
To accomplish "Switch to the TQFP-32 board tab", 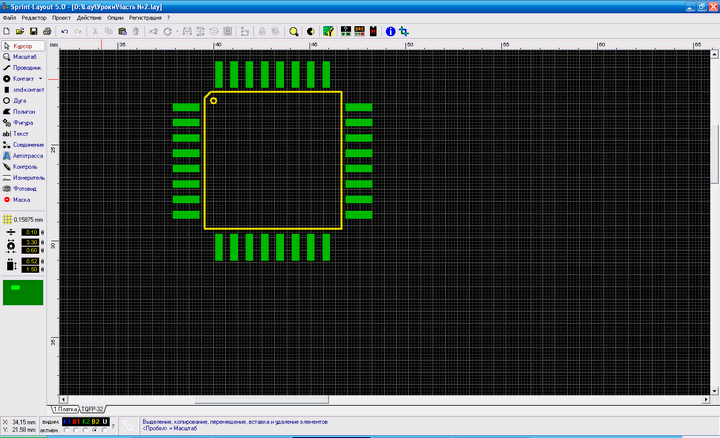I will pos(94,410).
